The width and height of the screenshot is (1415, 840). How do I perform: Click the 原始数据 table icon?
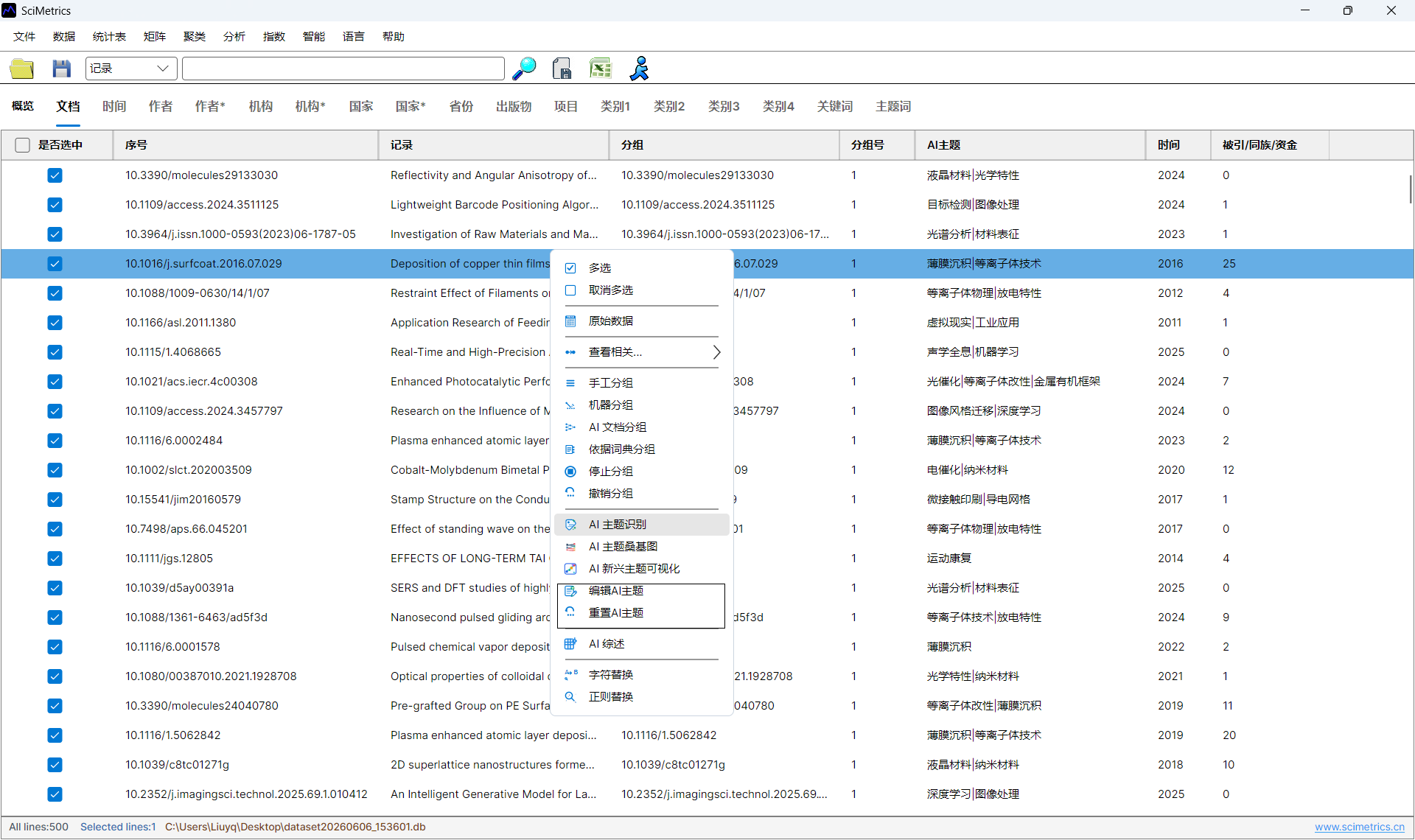pos(570,321)
